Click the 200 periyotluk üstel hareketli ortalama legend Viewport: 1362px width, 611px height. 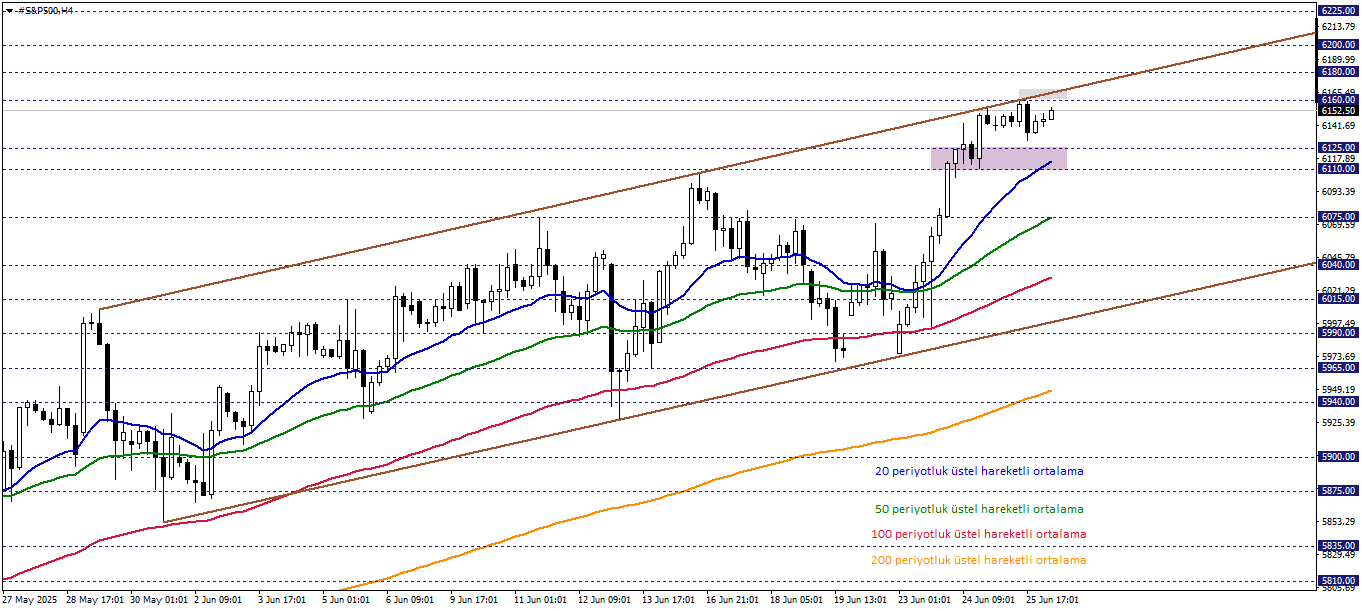coord(978,560)
